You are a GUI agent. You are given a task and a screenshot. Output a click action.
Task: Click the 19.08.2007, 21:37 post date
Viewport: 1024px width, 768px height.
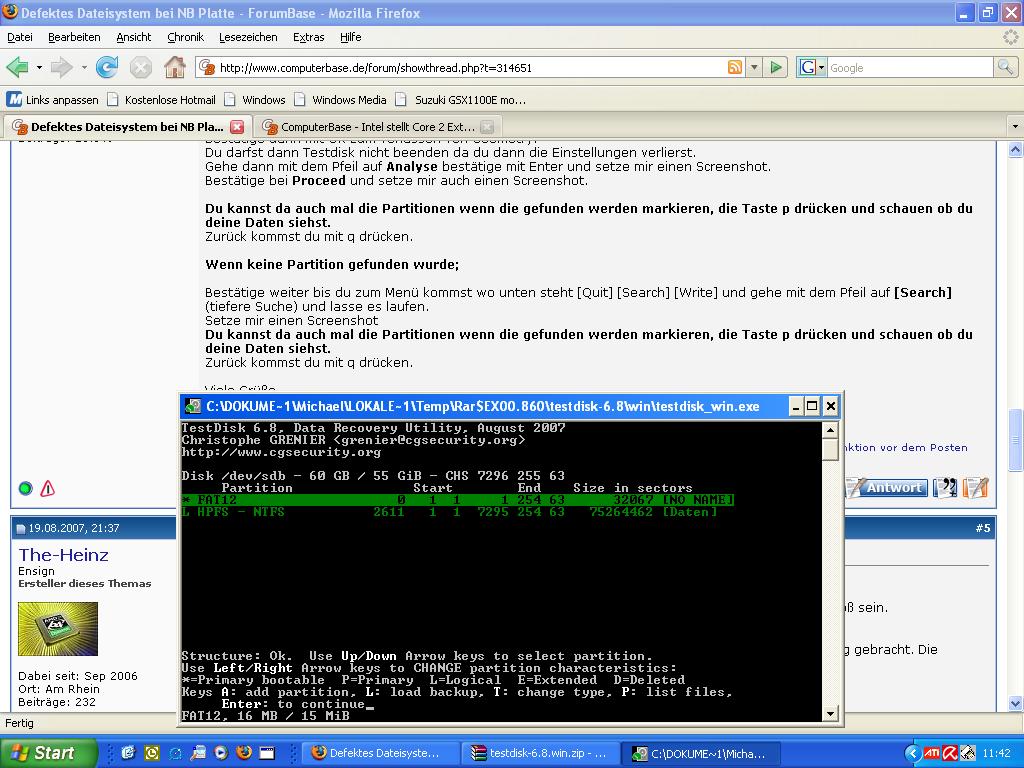73,528
